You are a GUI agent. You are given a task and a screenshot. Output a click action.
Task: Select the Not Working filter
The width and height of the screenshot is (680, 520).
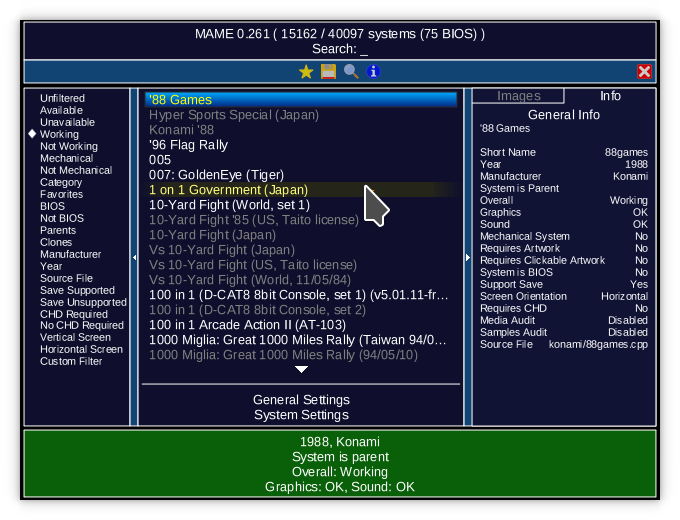click(x=68, y=146)
